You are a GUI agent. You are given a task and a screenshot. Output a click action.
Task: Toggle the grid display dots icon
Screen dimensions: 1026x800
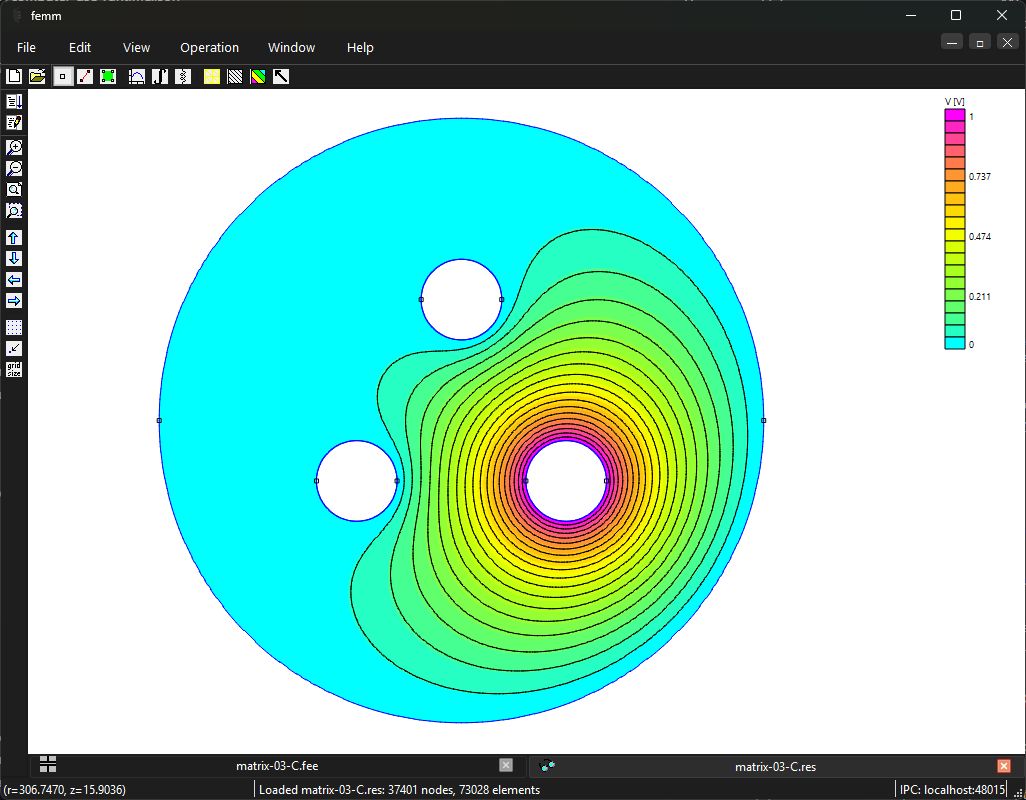14,327
